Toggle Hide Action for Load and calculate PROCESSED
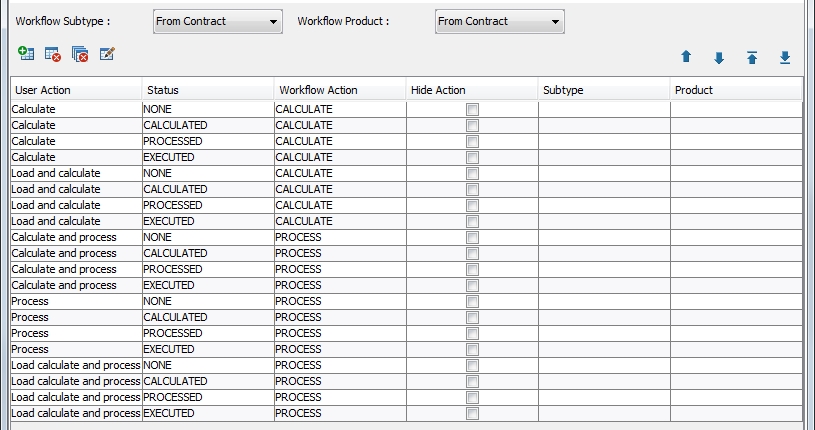The height and width of the screenshot is (430, 815). 472,205
